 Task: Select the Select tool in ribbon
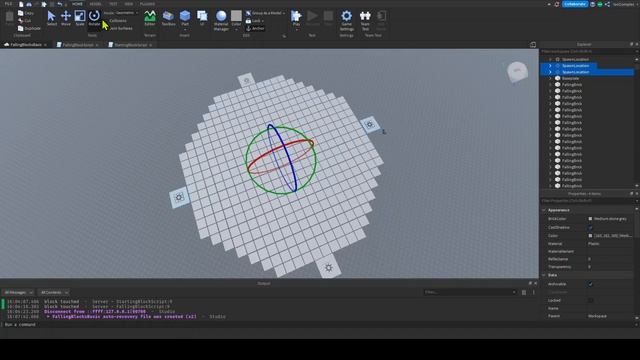click(51, 18)
